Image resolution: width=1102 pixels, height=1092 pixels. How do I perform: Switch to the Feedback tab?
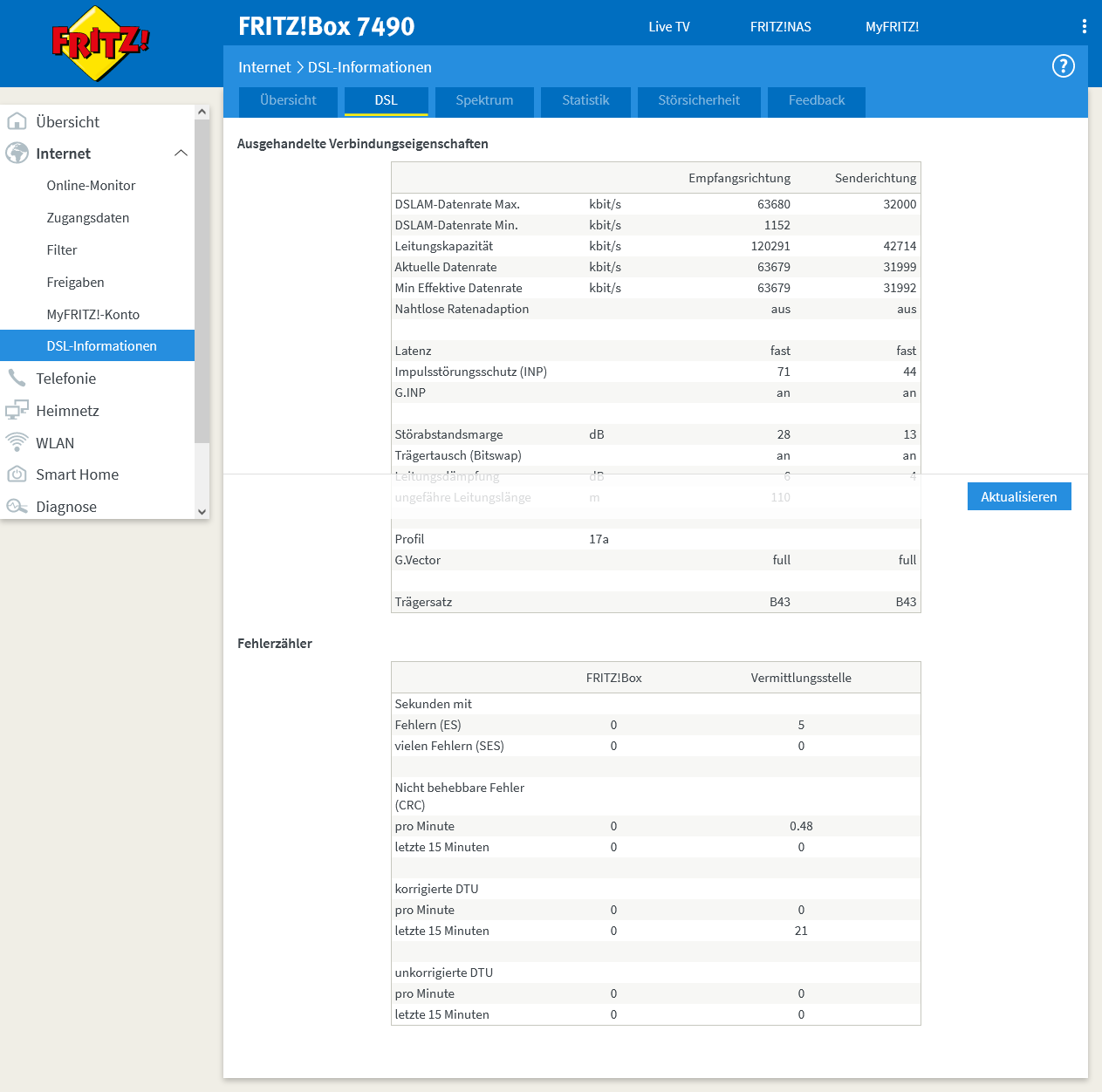[x=816, y=101]
